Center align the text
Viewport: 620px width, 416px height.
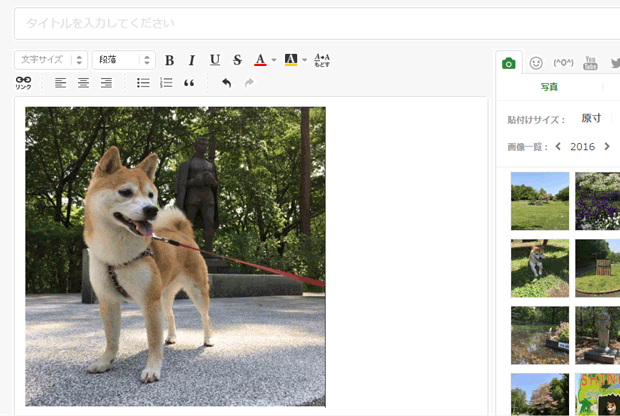(83, 83)
